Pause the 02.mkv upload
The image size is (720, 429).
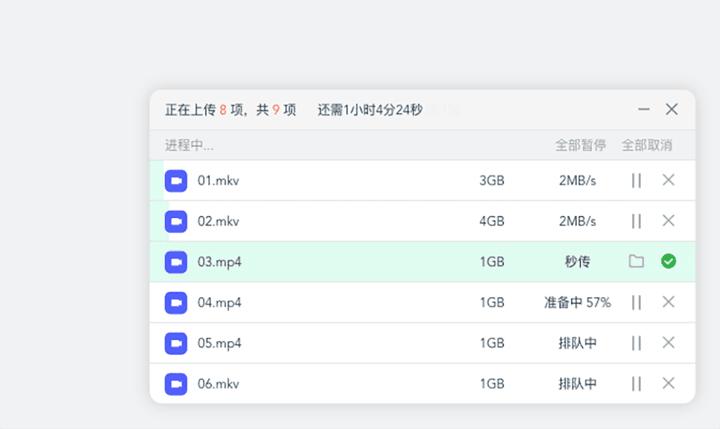pos(636,221)
